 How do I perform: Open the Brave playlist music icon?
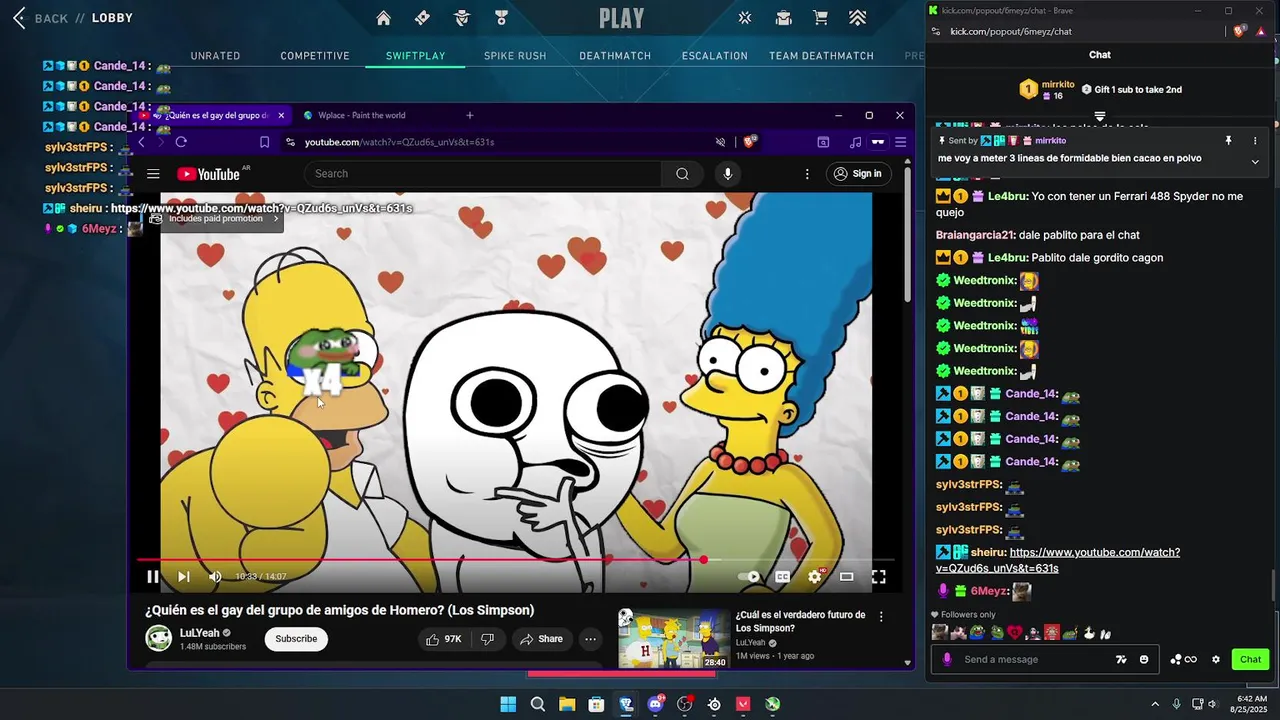tap(855, 142)
